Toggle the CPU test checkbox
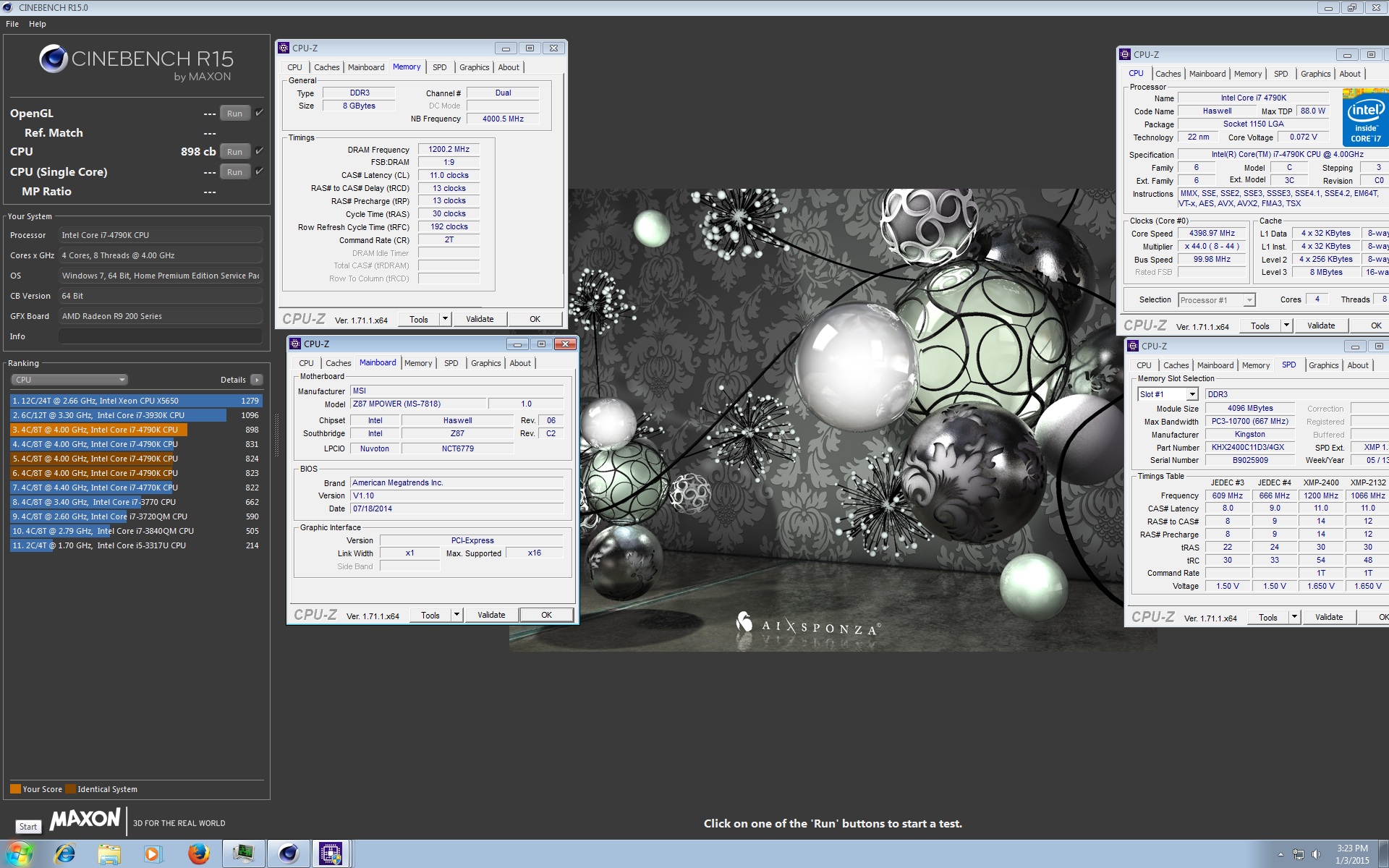Image resolution: width=1389 pixels, height=868 pixels. click(x=259, y=150)
